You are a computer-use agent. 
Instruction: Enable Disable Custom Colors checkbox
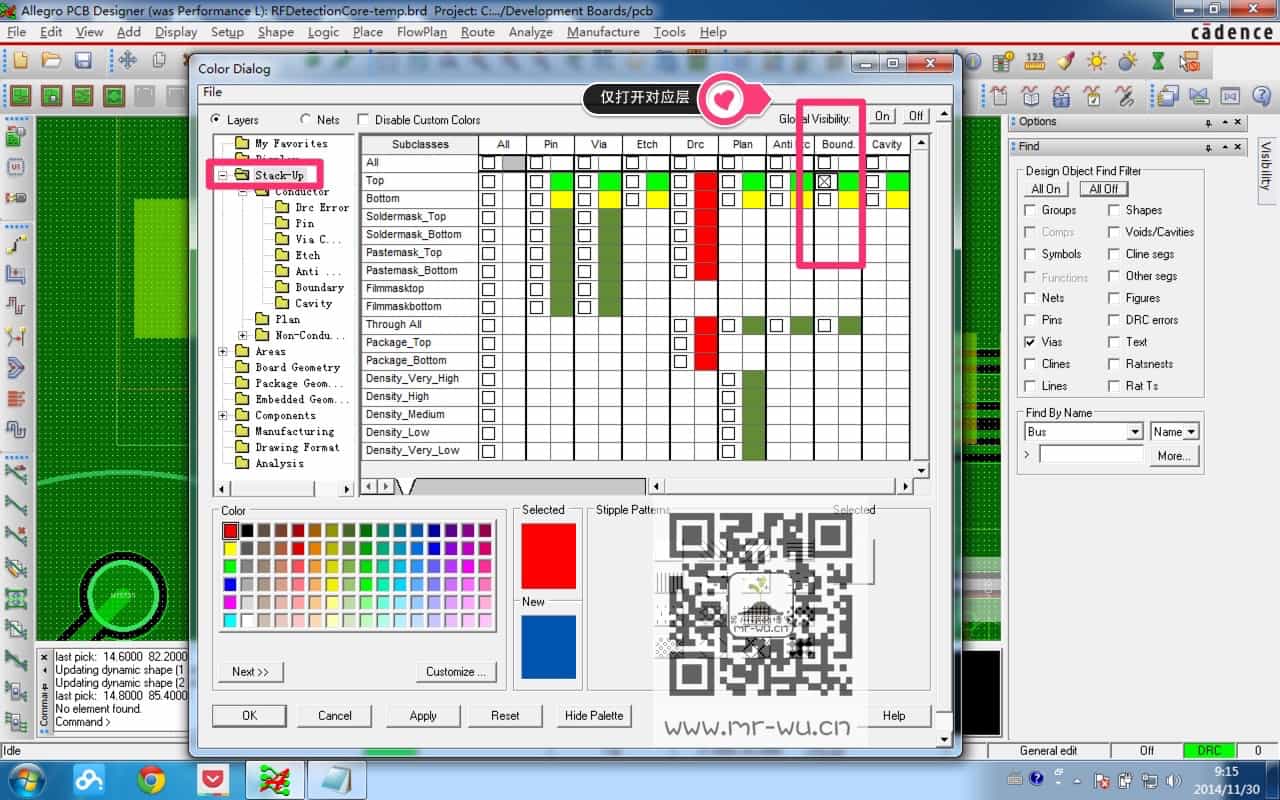point(363,119)
